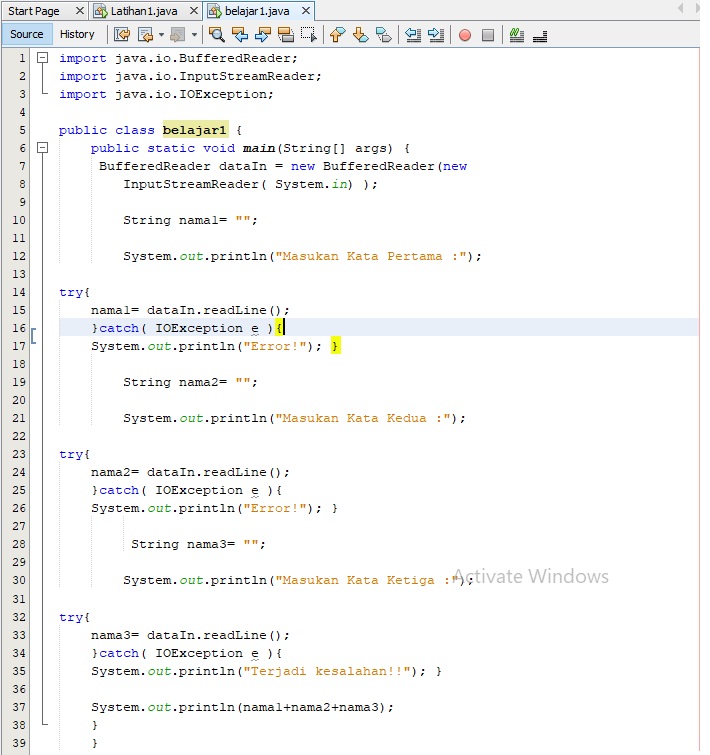Go back to previous cursor location
This screenshot has height=755, width=710.
[145, 35]
